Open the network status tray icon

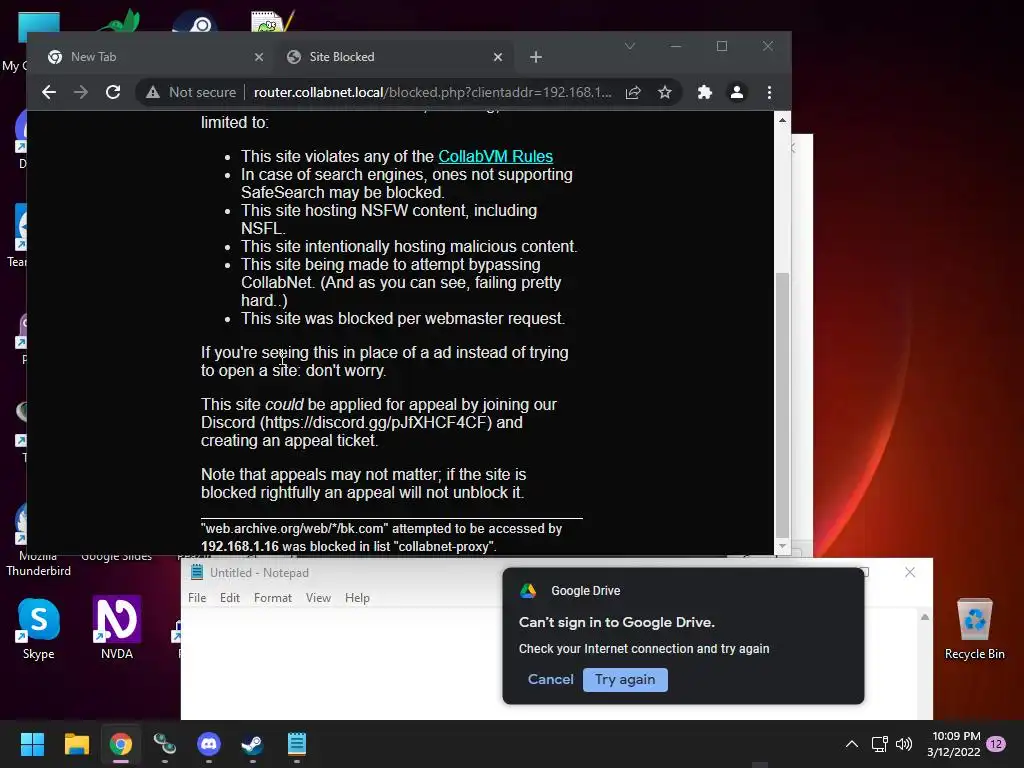pyautogui.click(x=880, y=744)
